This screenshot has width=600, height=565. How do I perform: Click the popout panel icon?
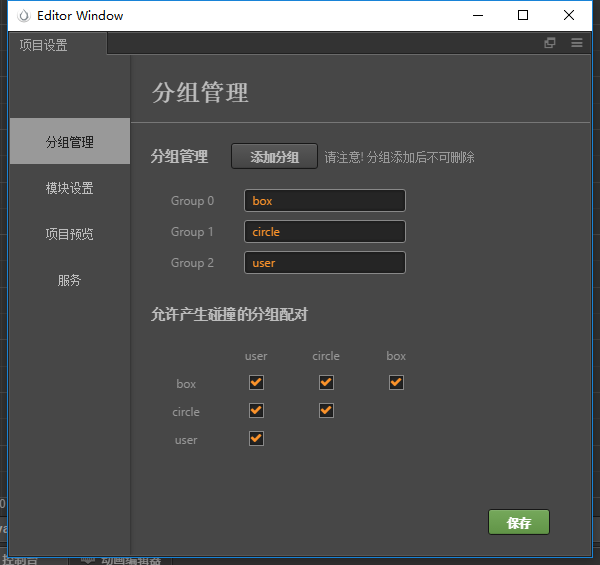[x=550, y=43]
